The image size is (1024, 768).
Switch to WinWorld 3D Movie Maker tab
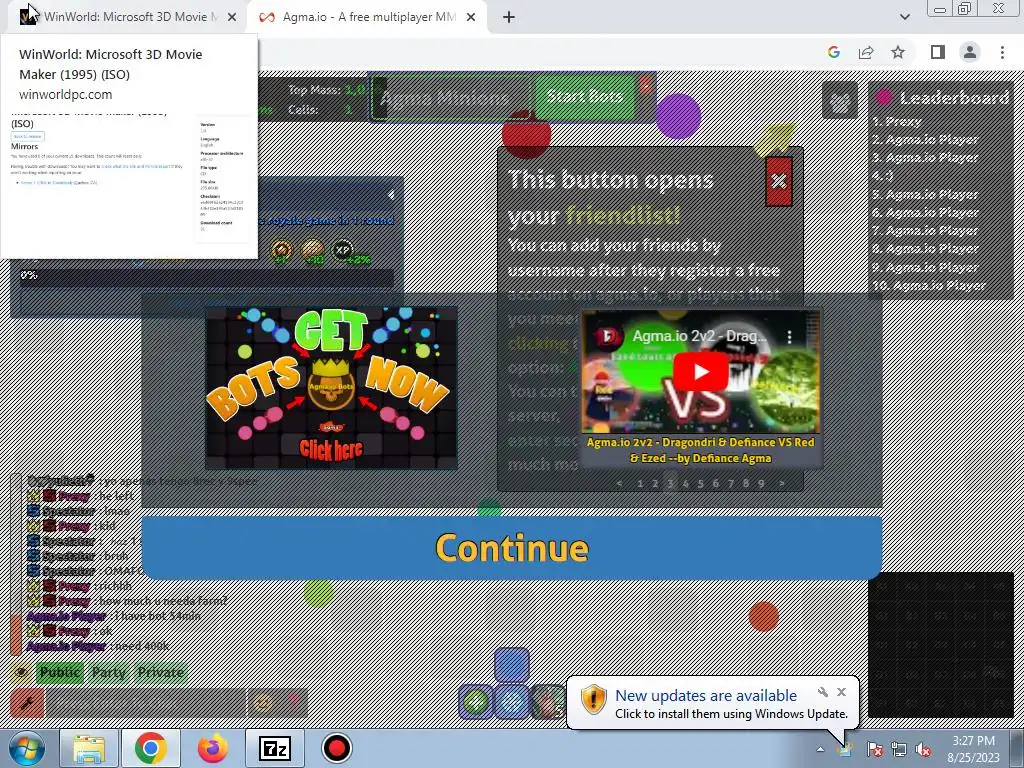(128, 17)
